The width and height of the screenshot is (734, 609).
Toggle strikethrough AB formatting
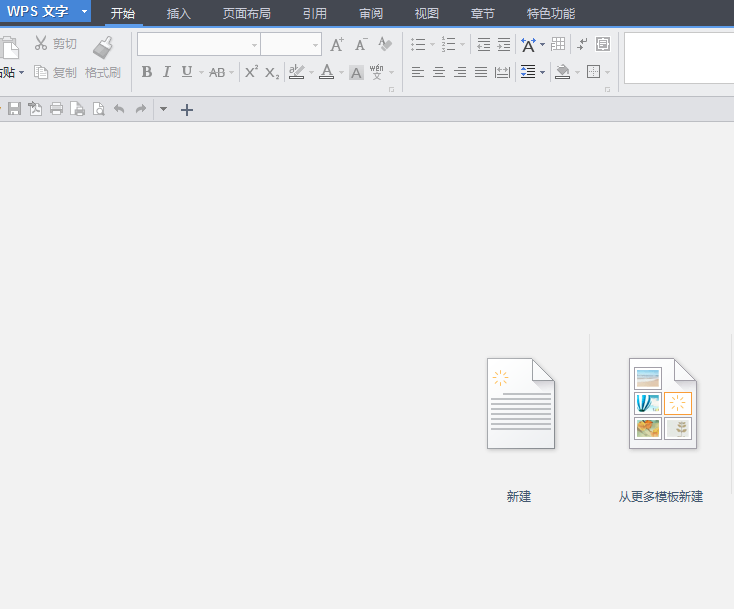tap(217, 72)
